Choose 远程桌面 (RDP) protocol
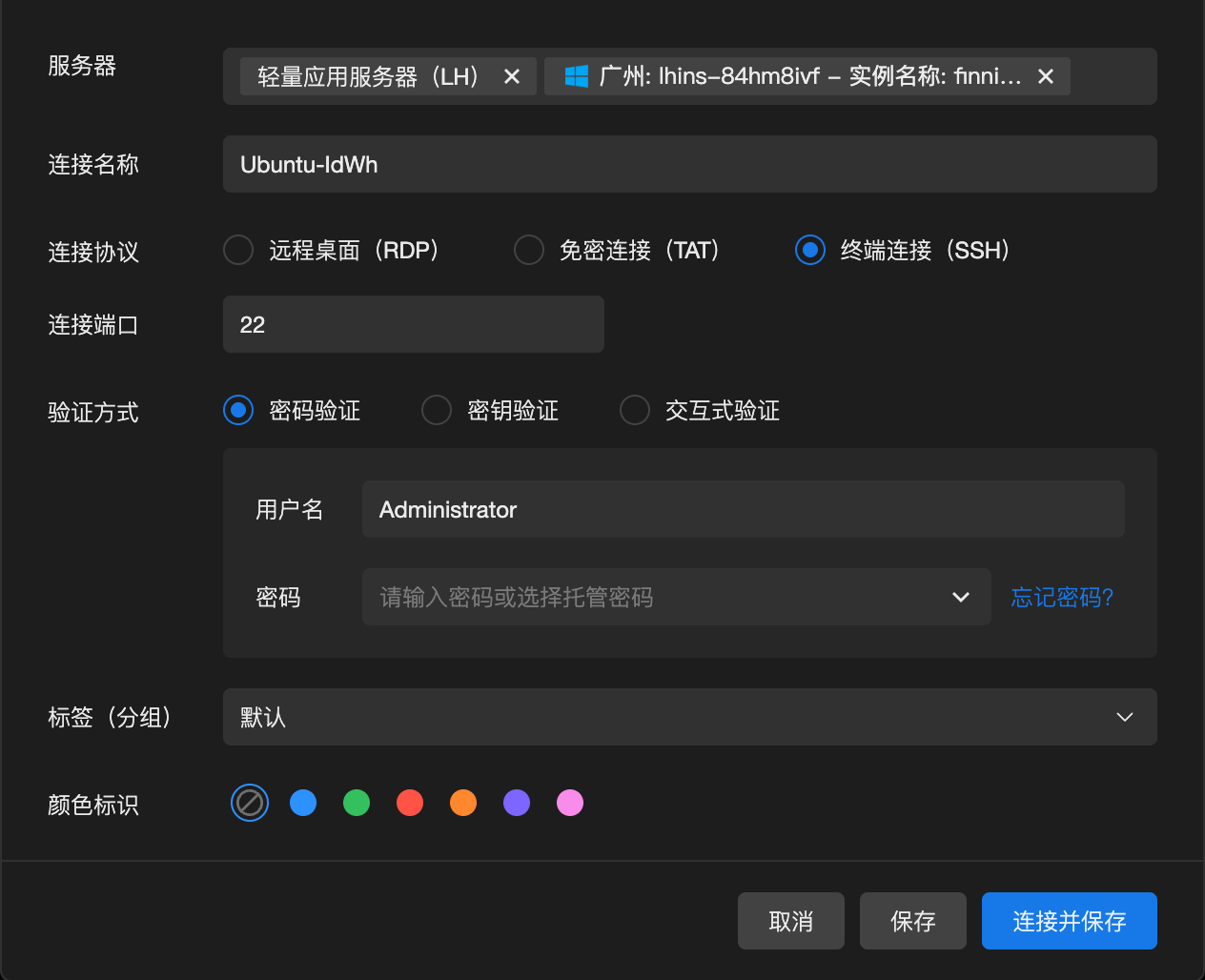The image size is (1205, 980). (x=238, y=250)
